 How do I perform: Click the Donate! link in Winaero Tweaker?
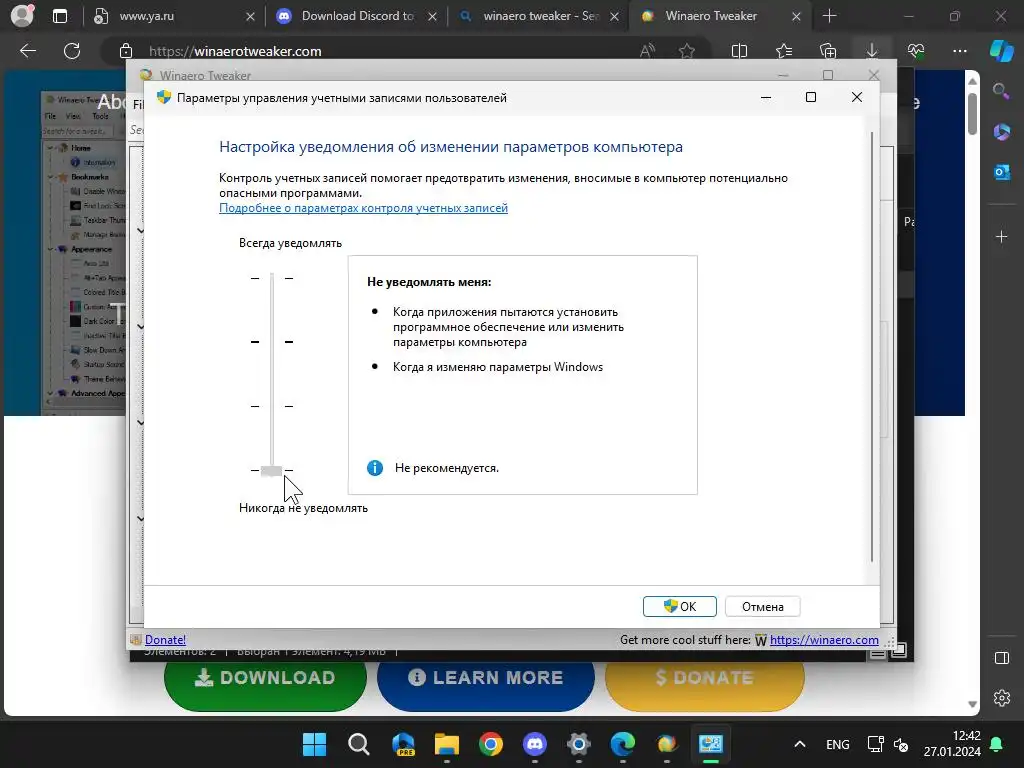(x=165, y=640)
